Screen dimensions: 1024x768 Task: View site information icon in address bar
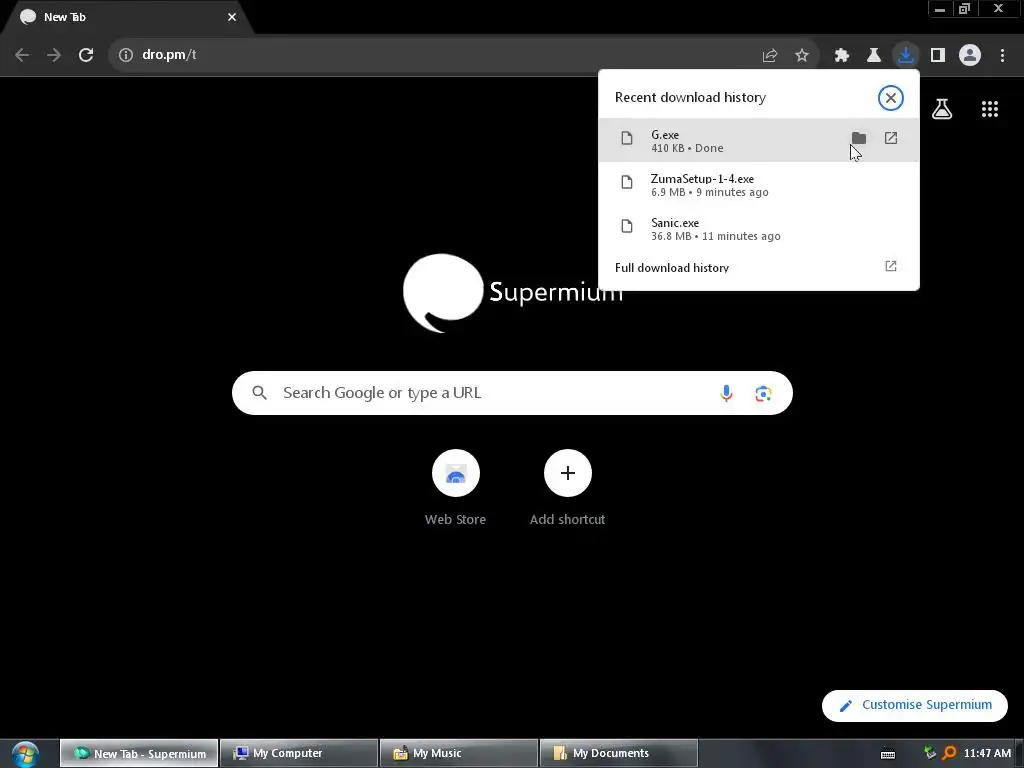pyautogui.click(x=125, y=55)
